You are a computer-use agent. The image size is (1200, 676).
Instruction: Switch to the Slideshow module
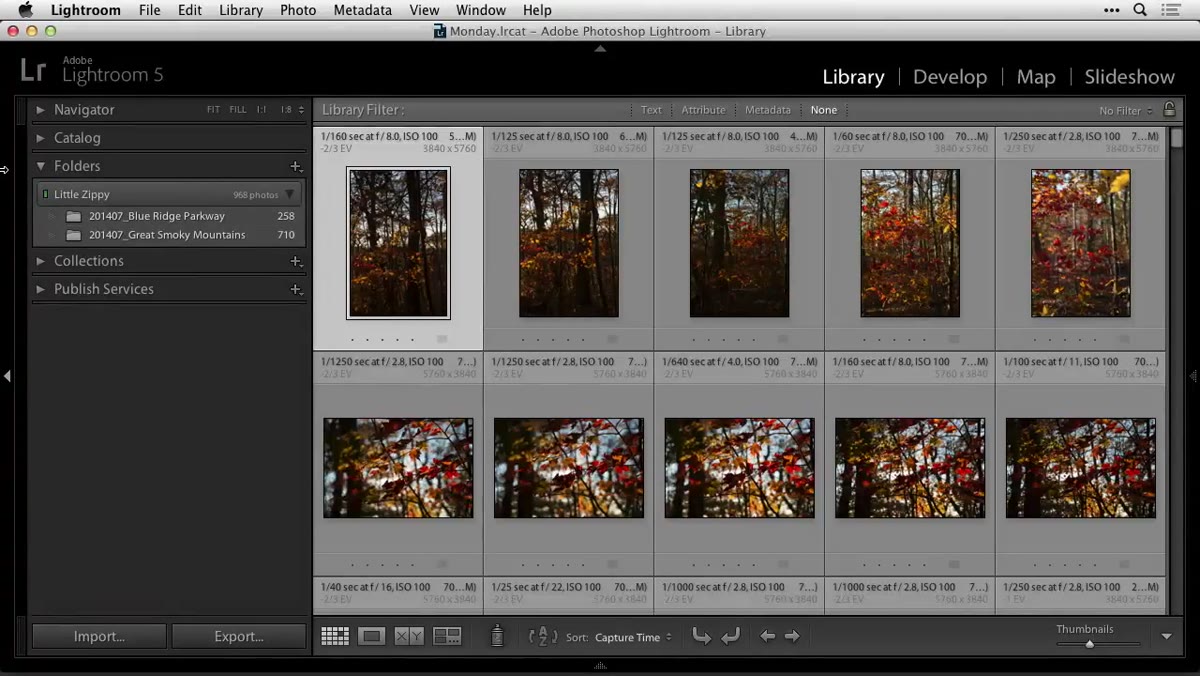coord(1130,77)
